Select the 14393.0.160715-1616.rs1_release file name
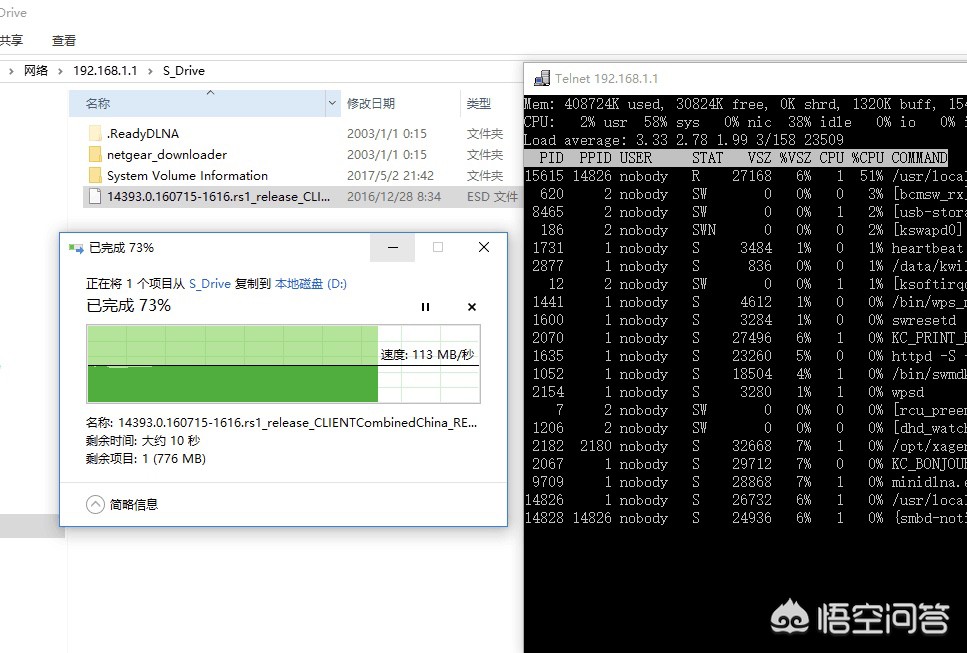 pyautogui.click(x=219, y=197)
